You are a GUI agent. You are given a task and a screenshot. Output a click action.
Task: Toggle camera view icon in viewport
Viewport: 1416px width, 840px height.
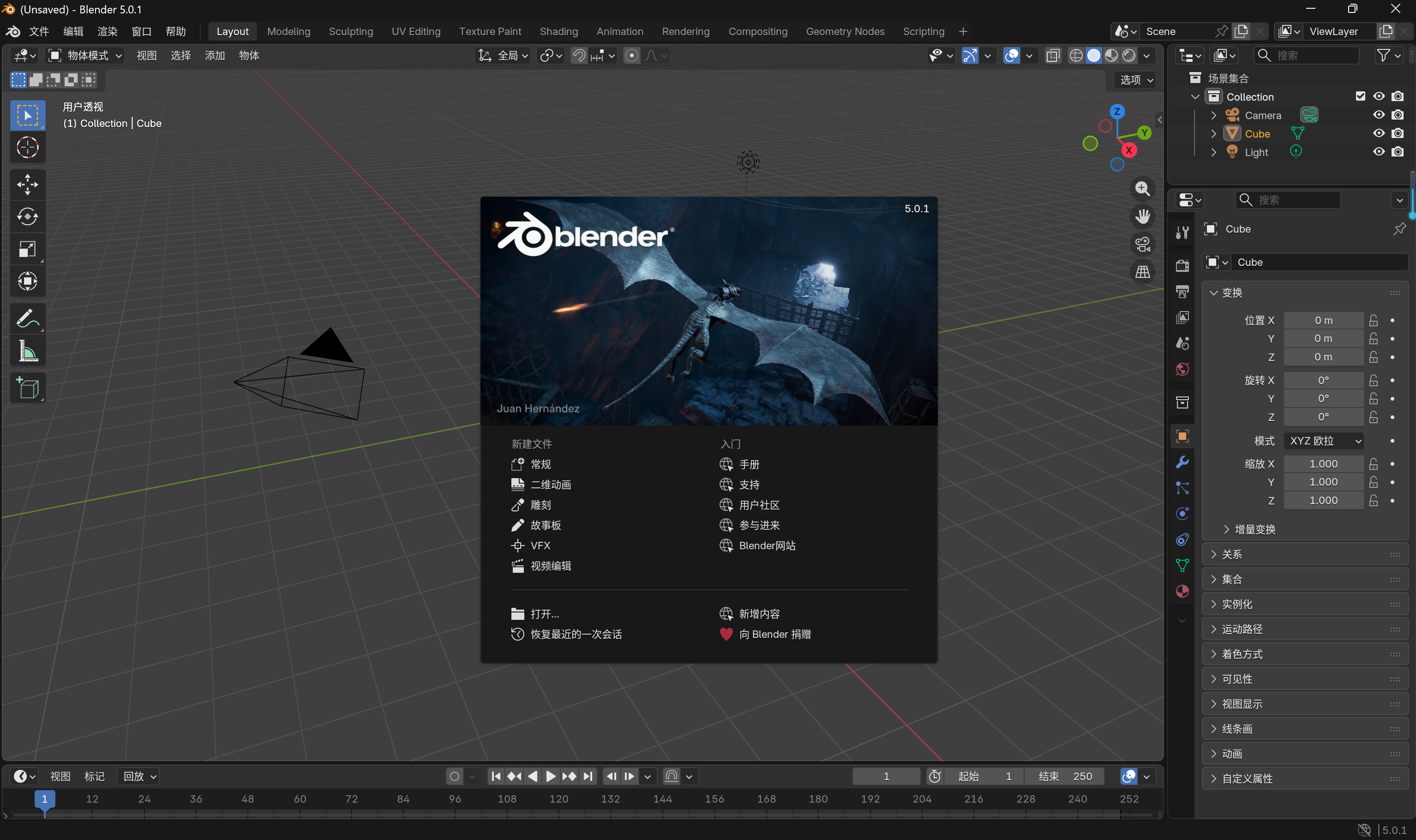pyautogui.click(x=1142, y=244)
